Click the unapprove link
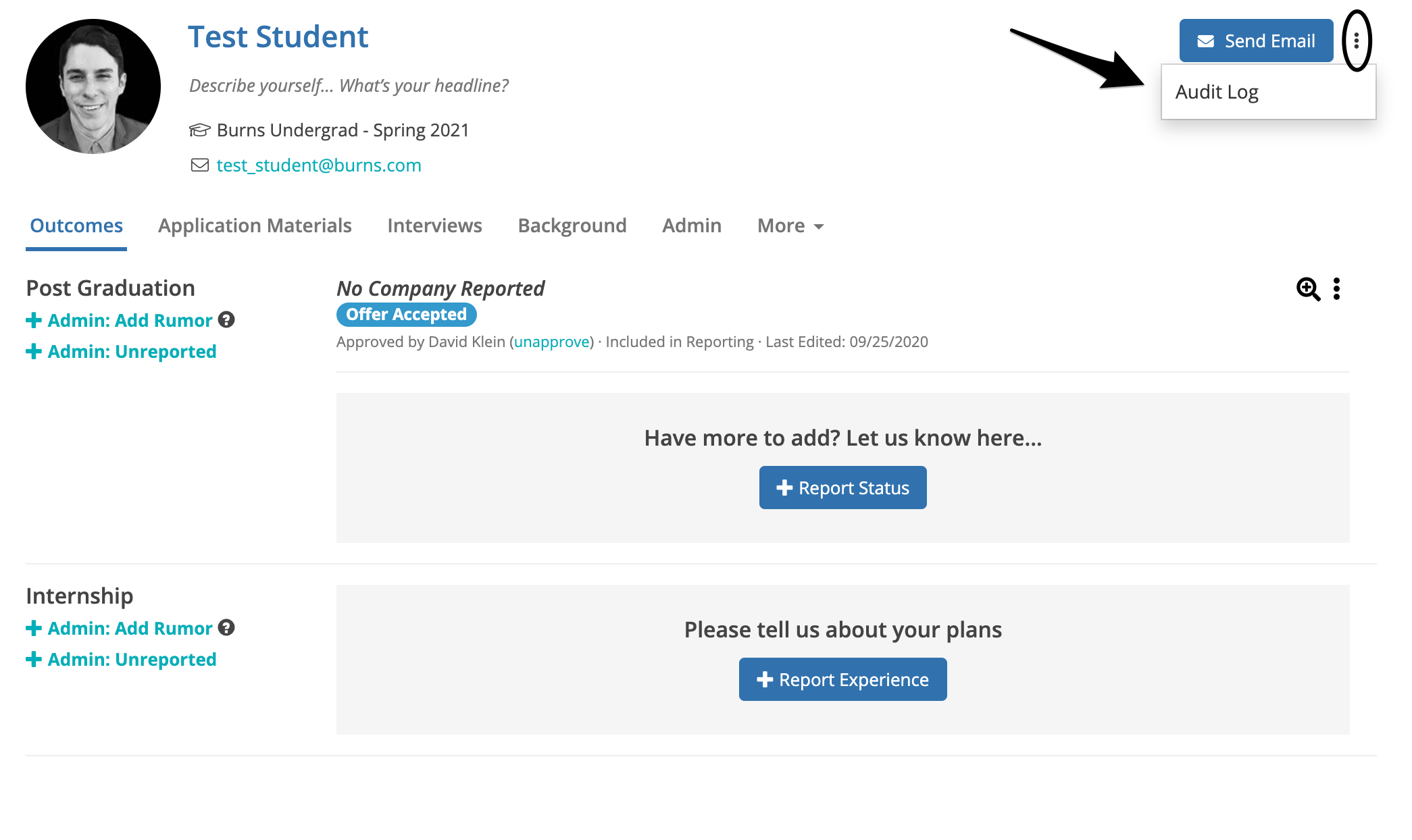Screen dimensions: 1412x840 pos(552,342)
